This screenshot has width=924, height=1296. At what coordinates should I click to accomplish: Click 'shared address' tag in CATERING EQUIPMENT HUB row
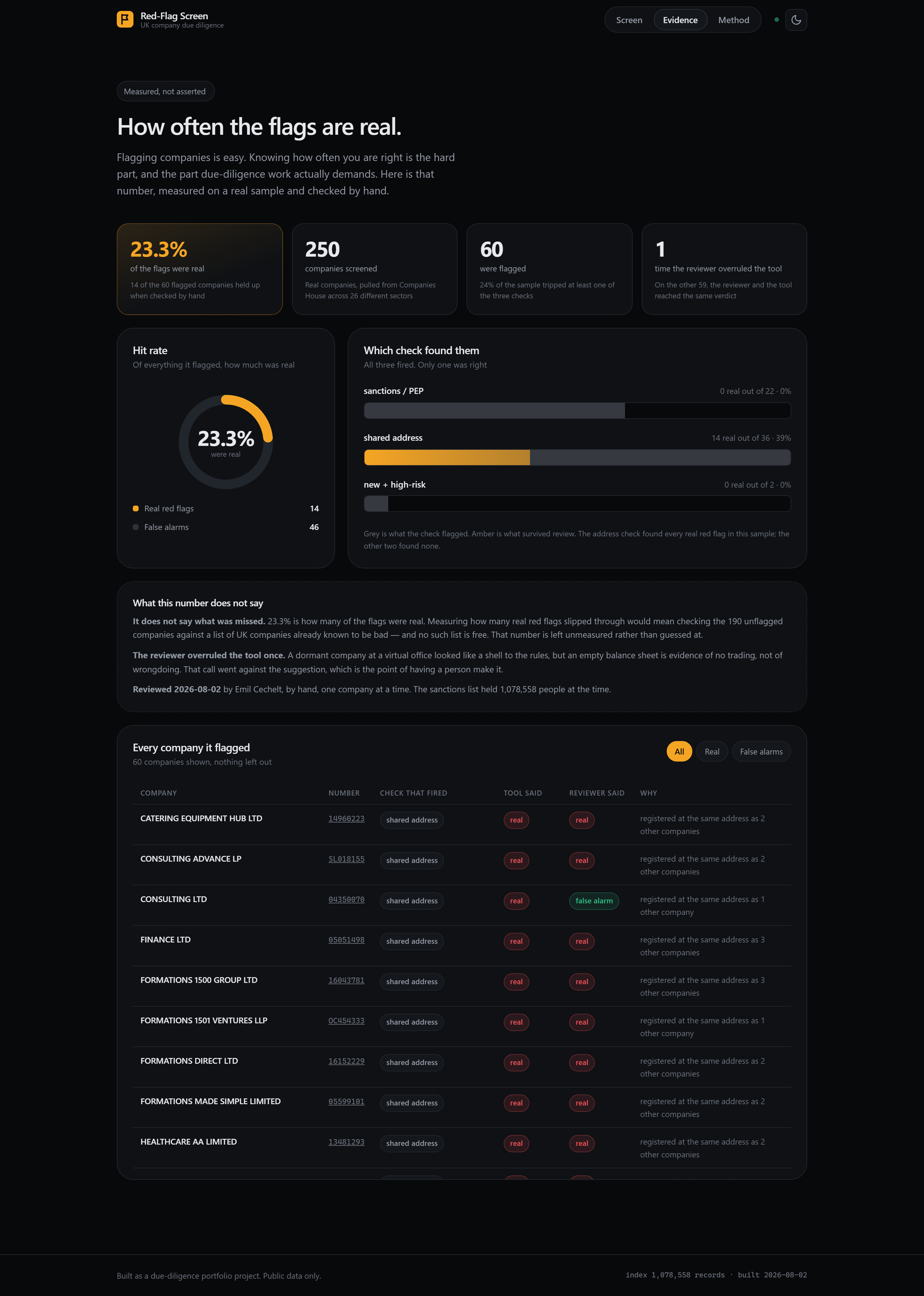click(x=412, y=820)
